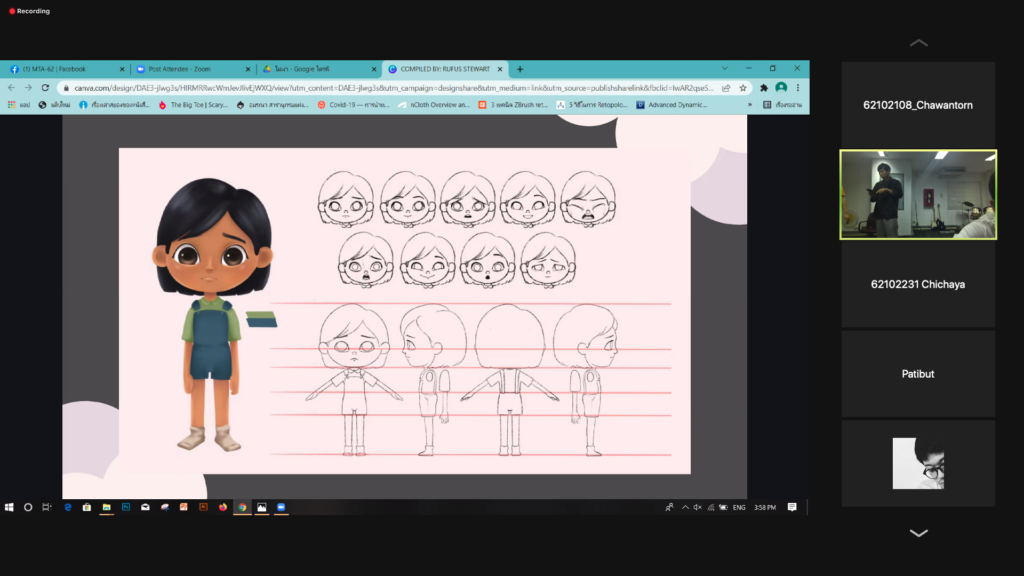Image resolution: width=1024 pixels, height=576 pixels.
Task: Select Patibut participant tile
Action: pos(918,374)
